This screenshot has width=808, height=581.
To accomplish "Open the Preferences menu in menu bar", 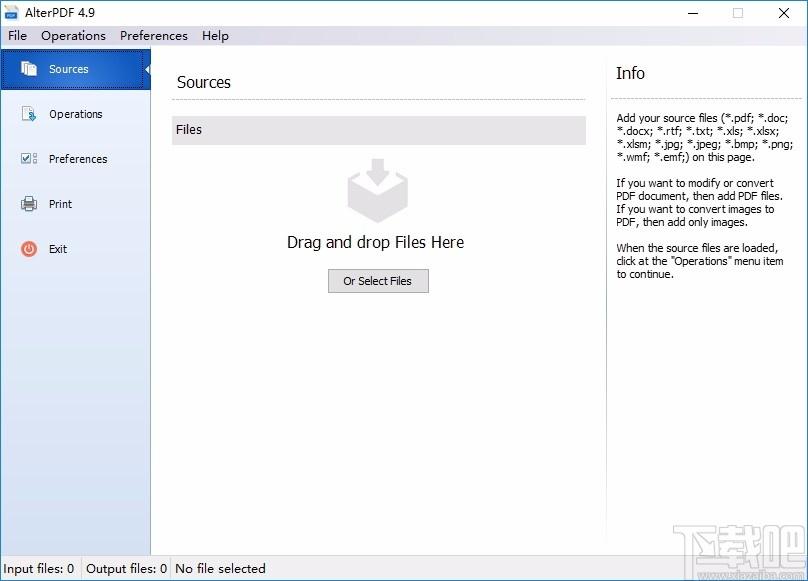I will tap(154, 36).
